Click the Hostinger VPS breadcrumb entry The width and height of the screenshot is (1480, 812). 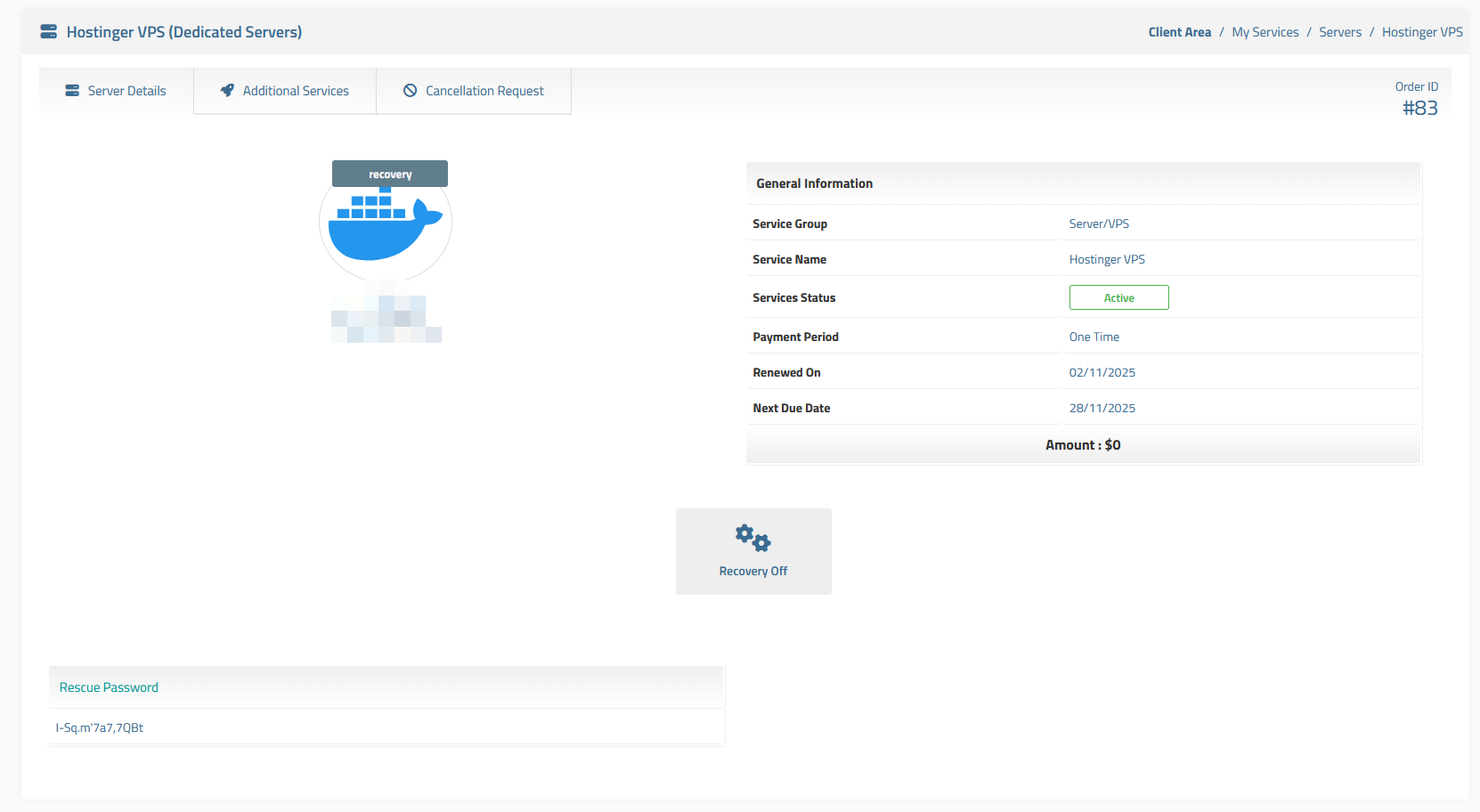(1421, 31)
